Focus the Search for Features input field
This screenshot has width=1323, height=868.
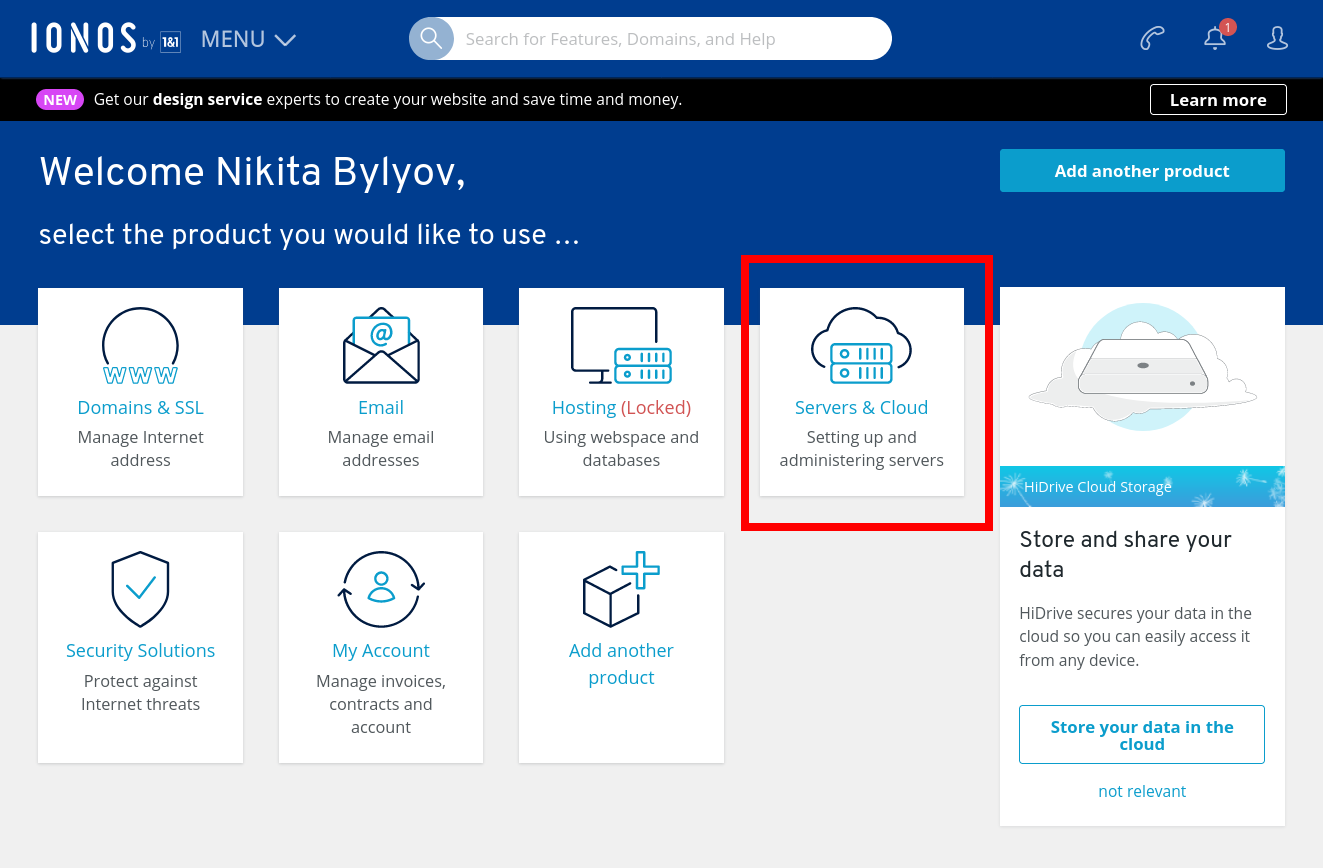click(x=671, y=39)
